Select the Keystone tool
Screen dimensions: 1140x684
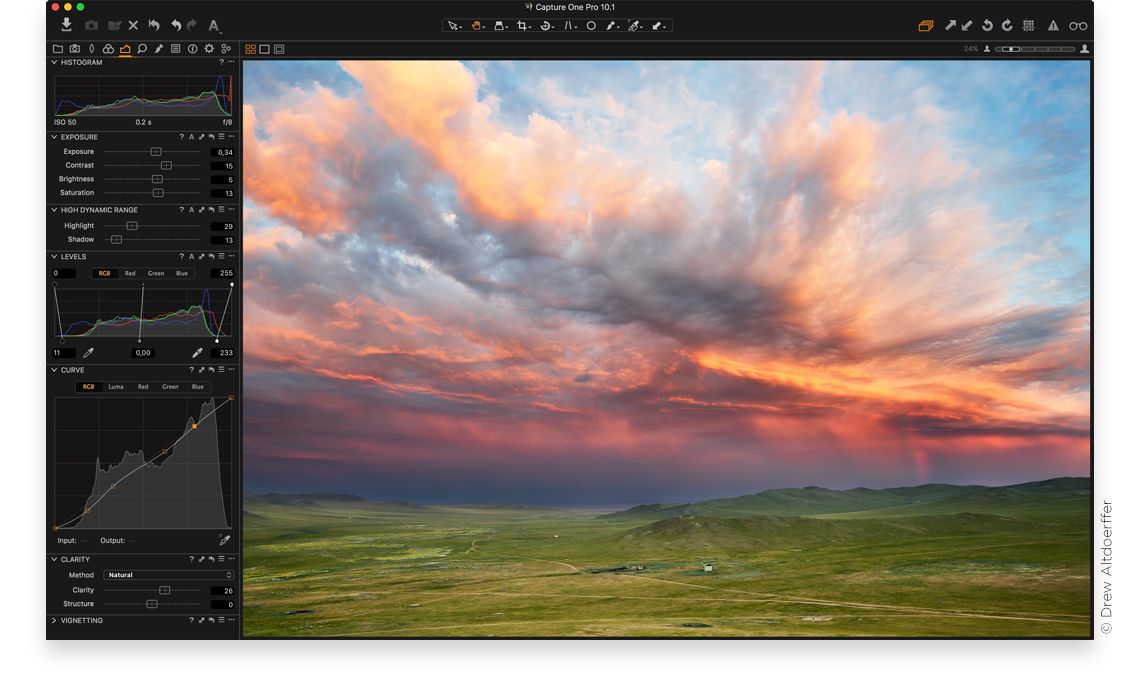click(x=499, y=25)
